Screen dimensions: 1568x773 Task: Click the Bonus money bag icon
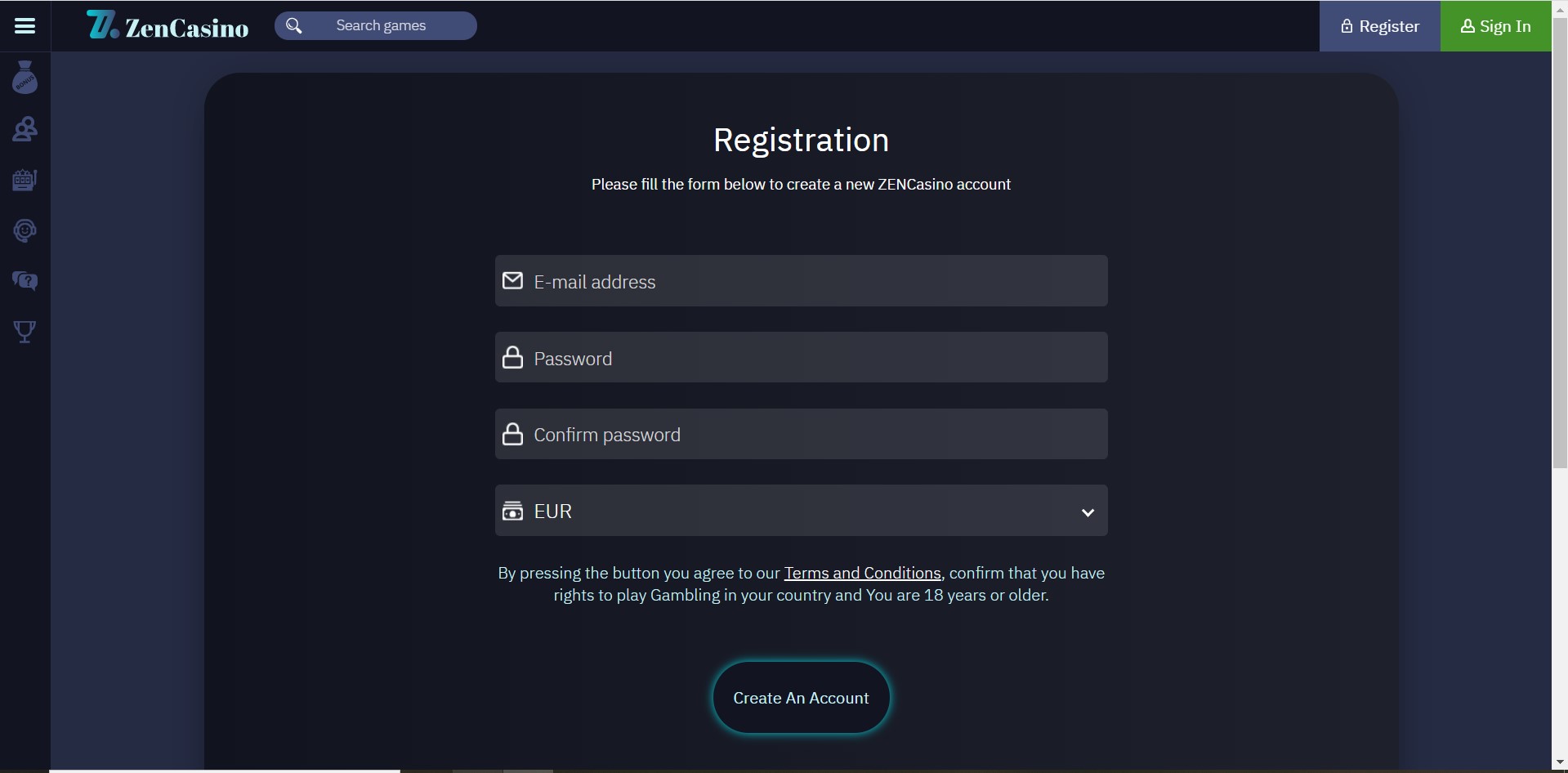(x=25, y=78)
